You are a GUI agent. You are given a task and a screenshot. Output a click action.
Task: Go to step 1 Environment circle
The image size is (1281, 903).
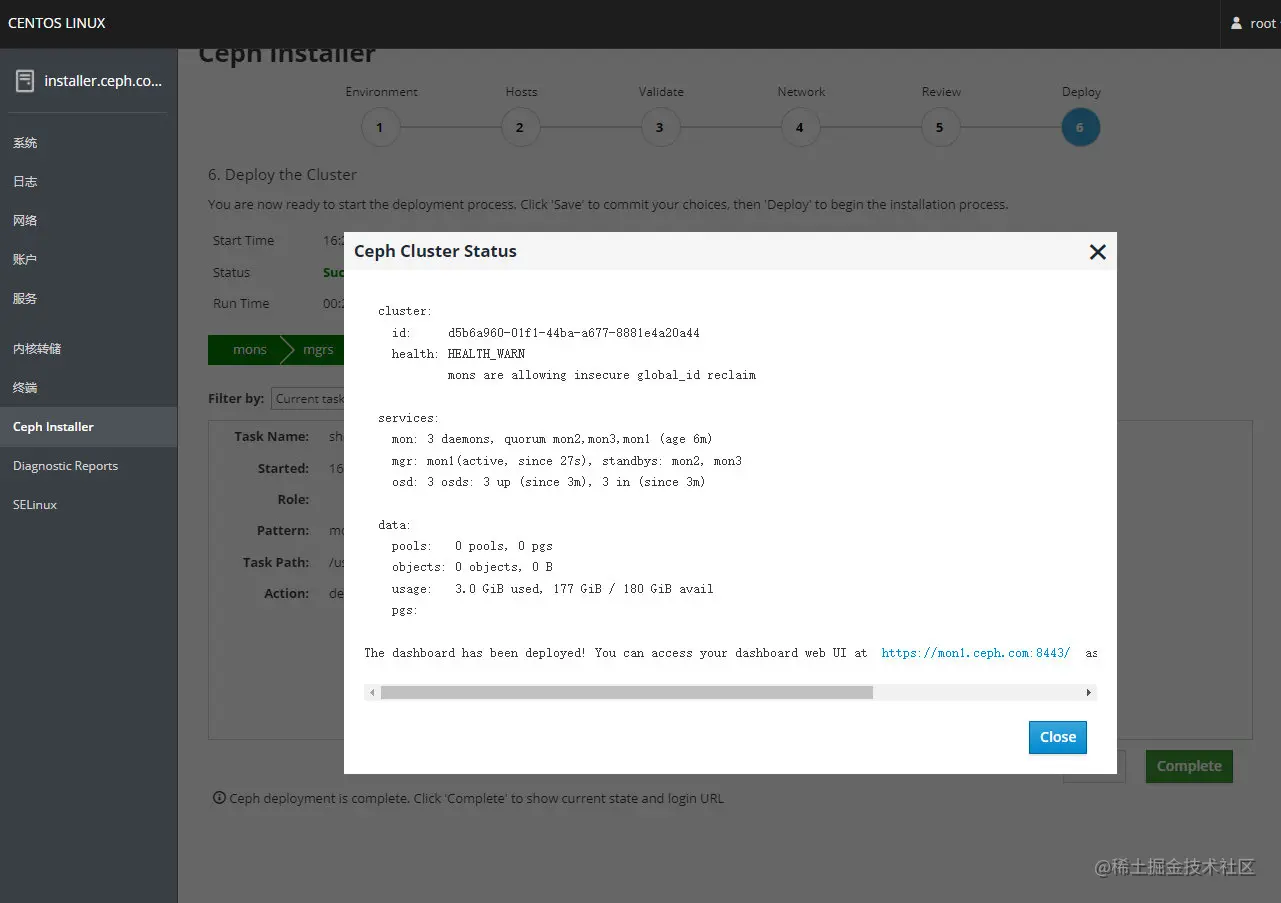point(380,128)
